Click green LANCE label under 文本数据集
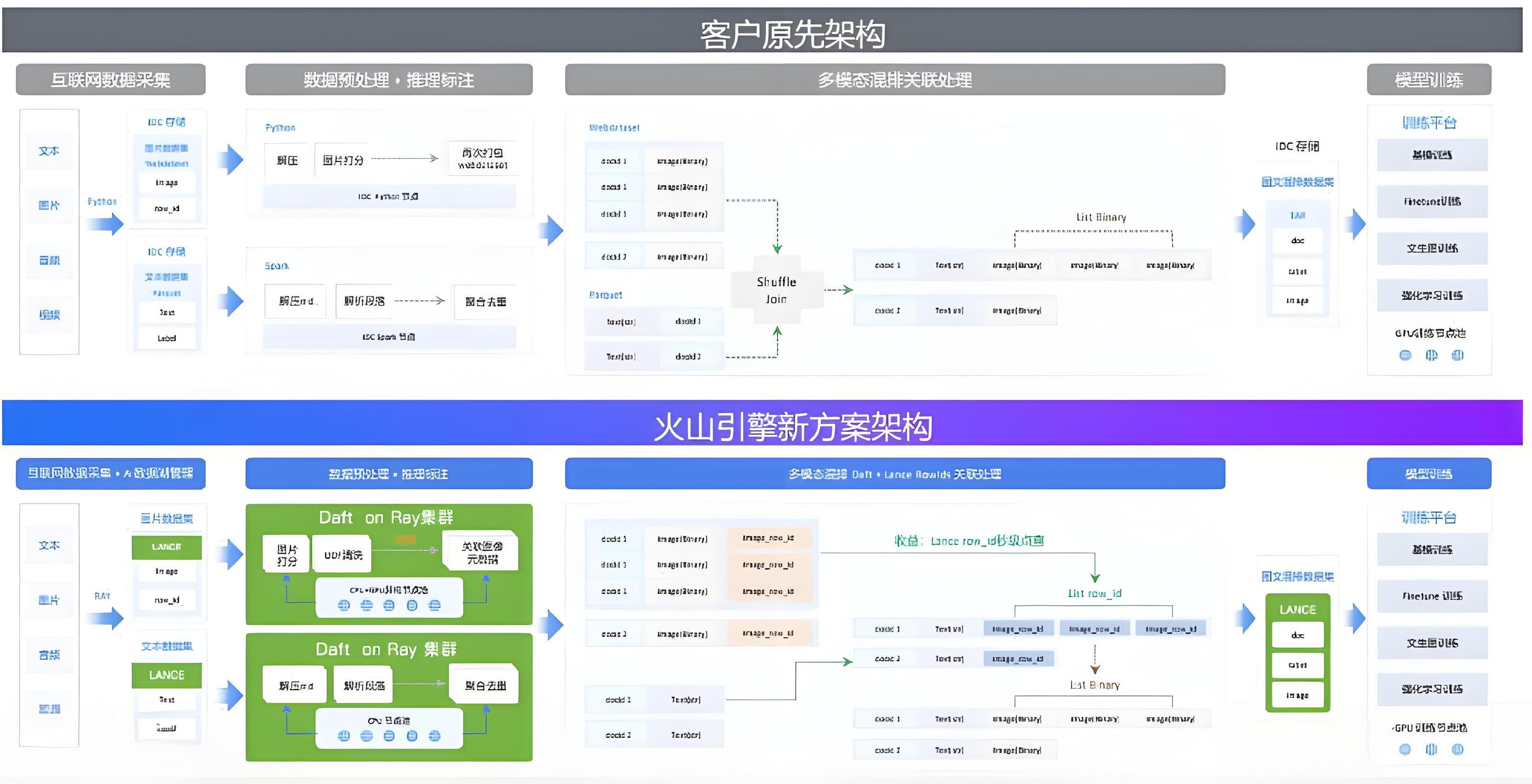Screen dimensions: 1532x784 tap(167, 675)
